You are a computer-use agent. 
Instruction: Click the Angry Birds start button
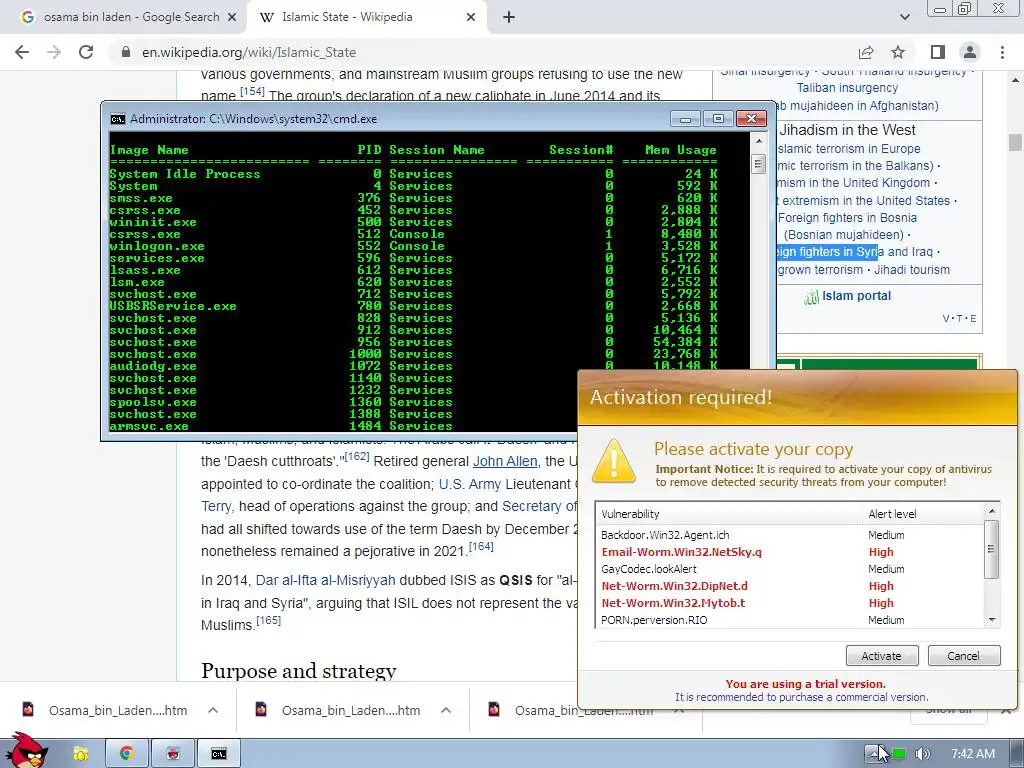click(27, 750)
